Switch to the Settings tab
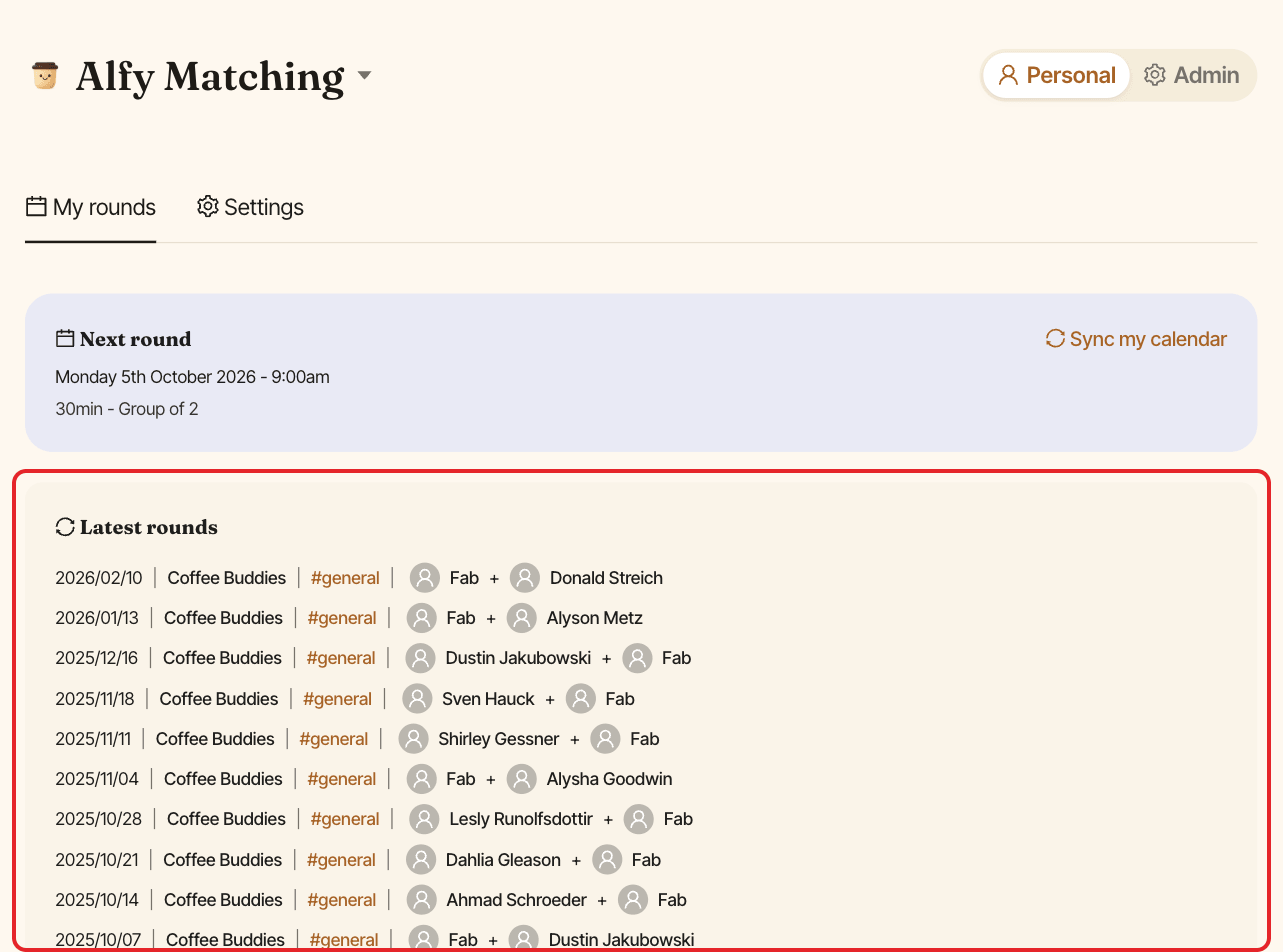 pyautogui.click(x=250, y=207)
